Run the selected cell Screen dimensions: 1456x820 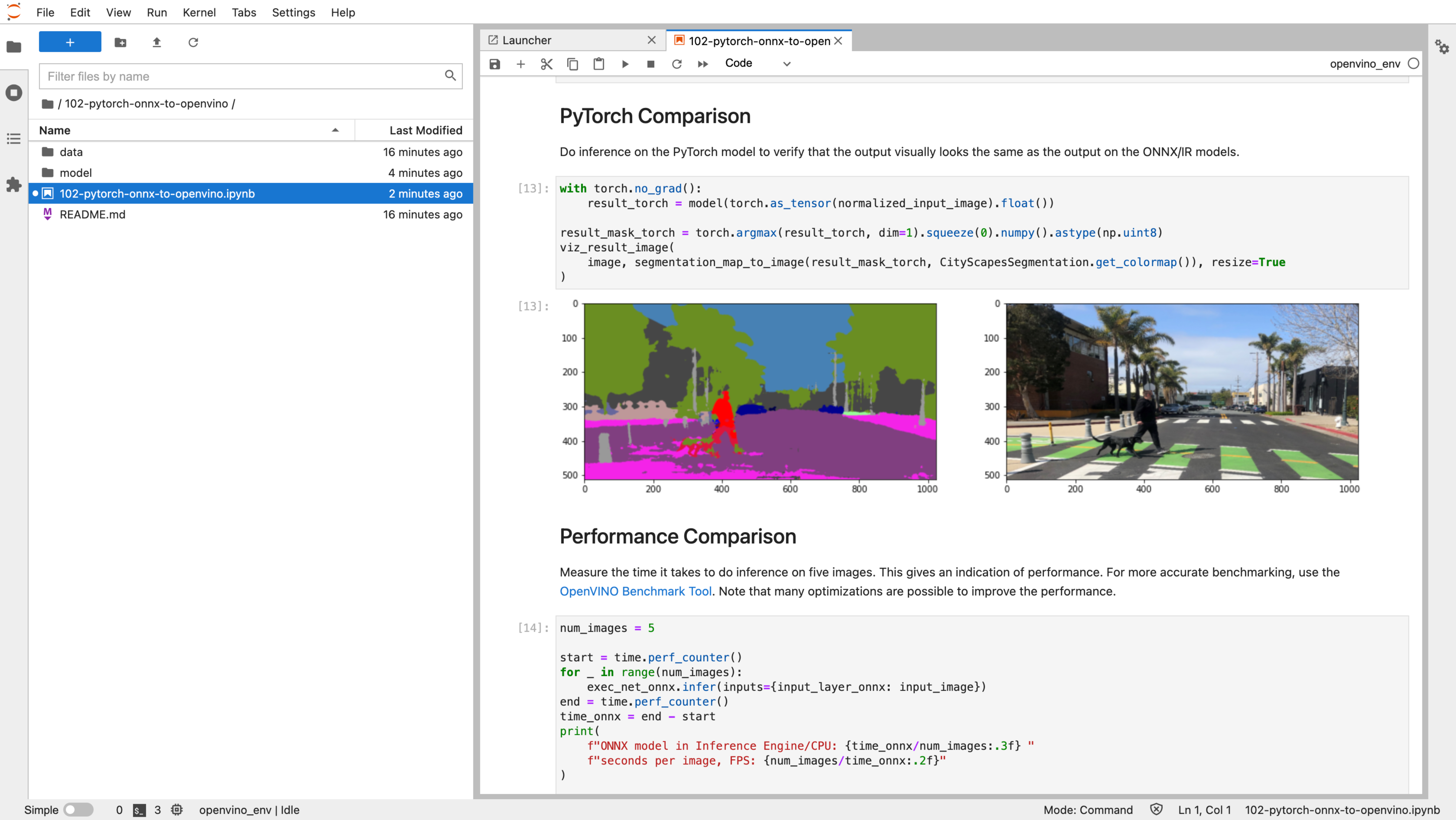pos(625,64)
